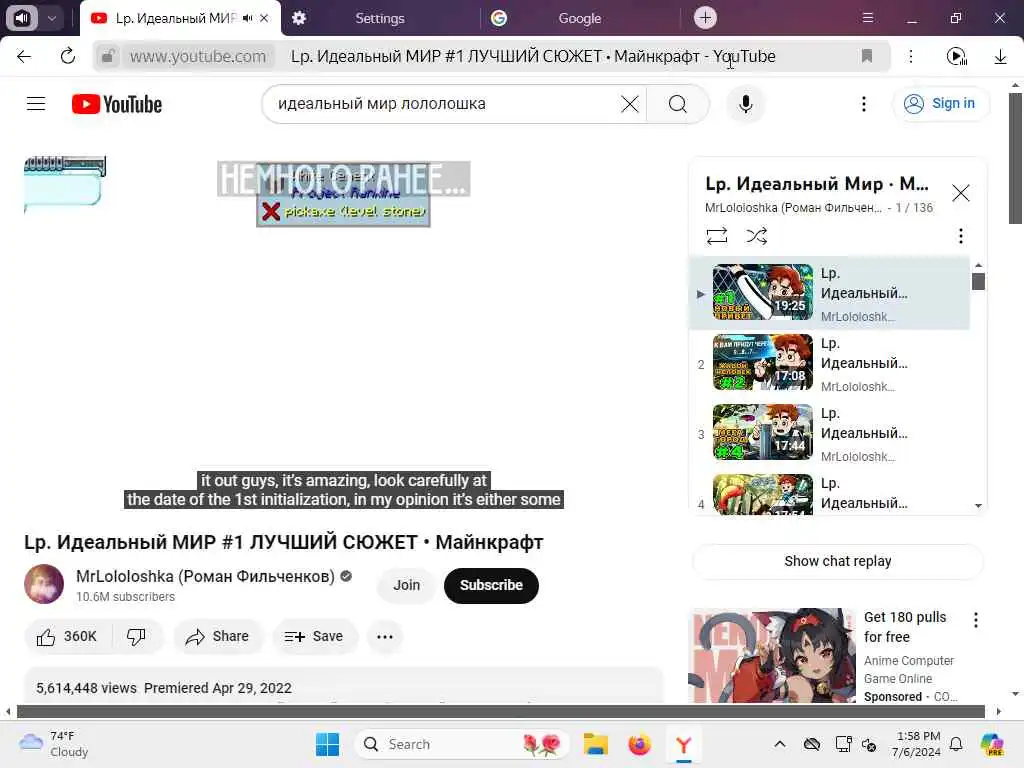Switch to the Settings tab

(x=379, y=18)
